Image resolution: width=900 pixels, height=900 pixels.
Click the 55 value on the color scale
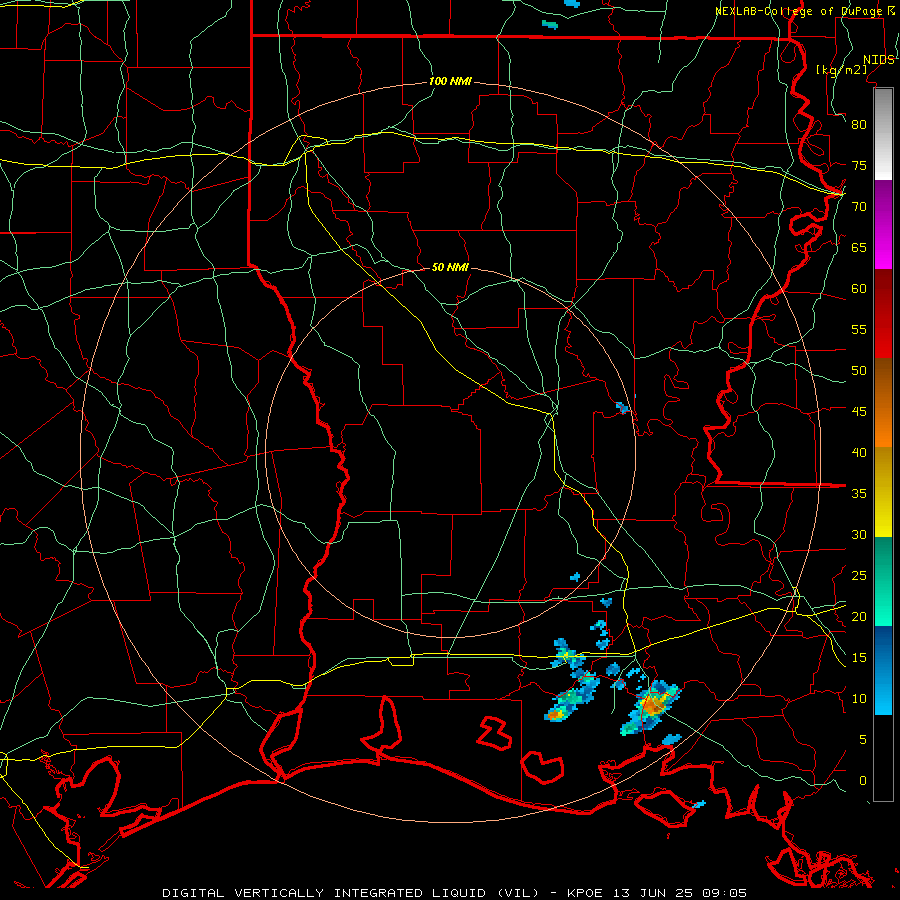coord(859,329)
